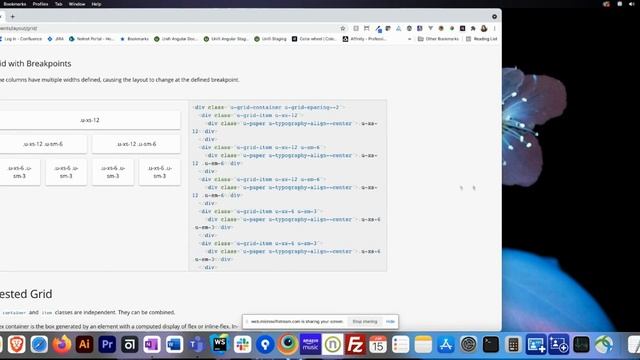Click the u-xs-12 grid demo box
The height and width of the screenshot is (360, 640).
pyautogui.click(x=90, y=120)
